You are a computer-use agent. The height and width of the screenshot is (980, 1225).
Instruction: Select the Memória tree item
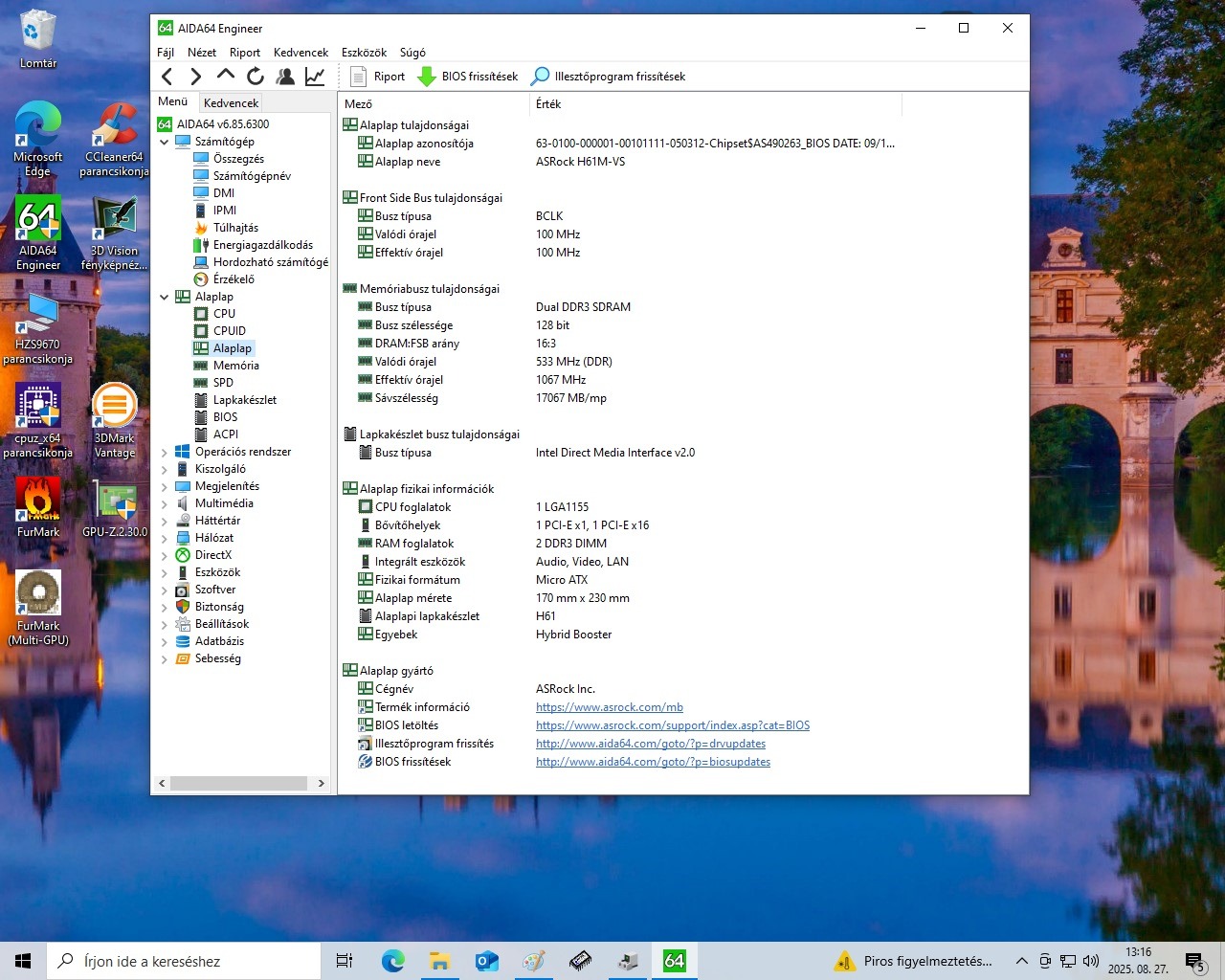point(235,366)
